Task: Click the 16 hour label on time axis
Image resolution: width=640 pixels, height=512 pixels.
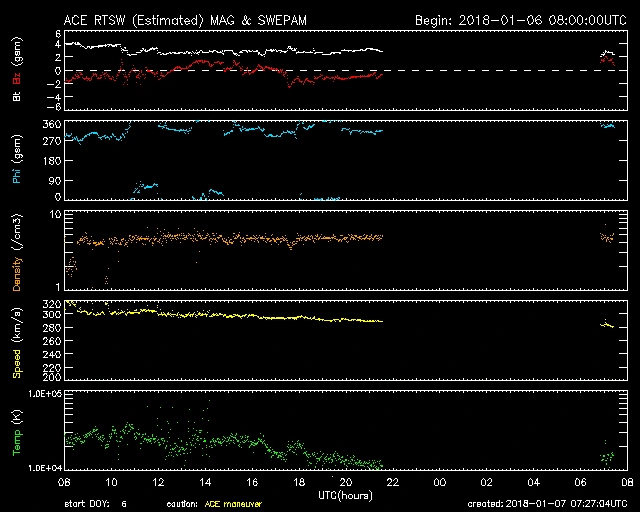Action: [252, 482]
